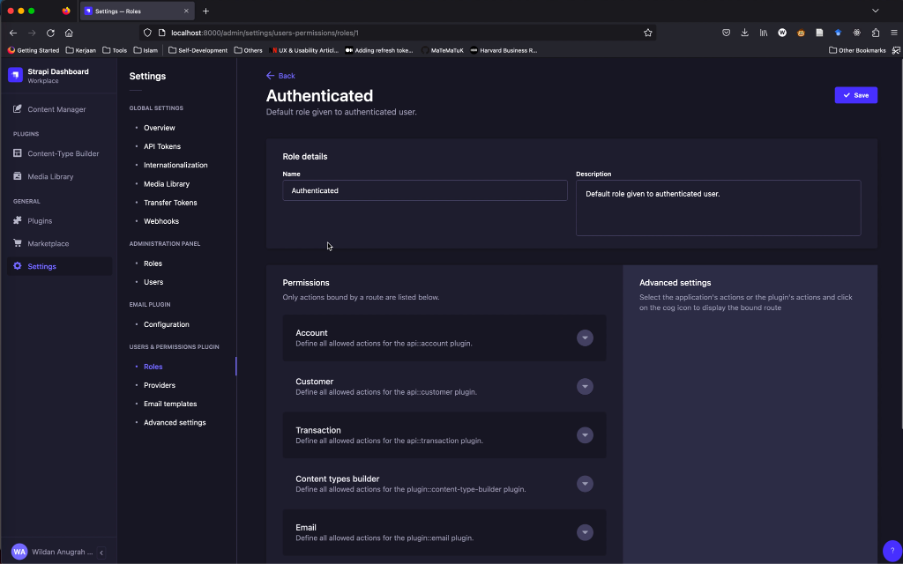Open the Media Library sidebar icon

pos(17,176)
